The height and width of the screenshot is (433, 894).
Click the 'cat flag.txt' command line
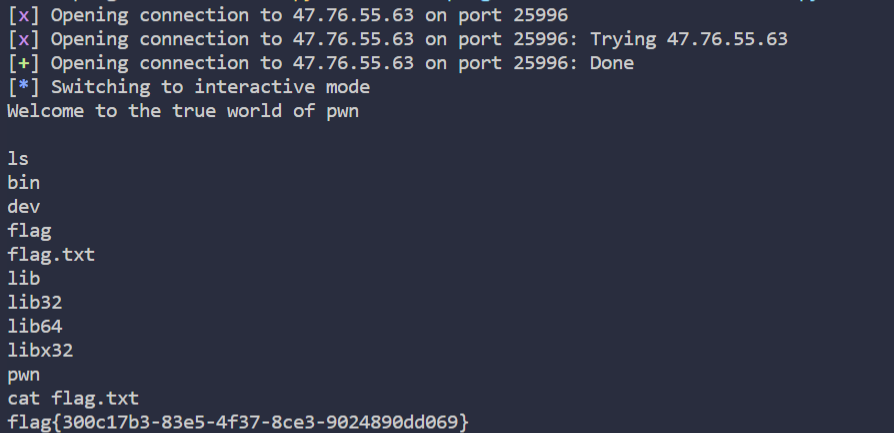pyautogui.click(x=73, y=398)
